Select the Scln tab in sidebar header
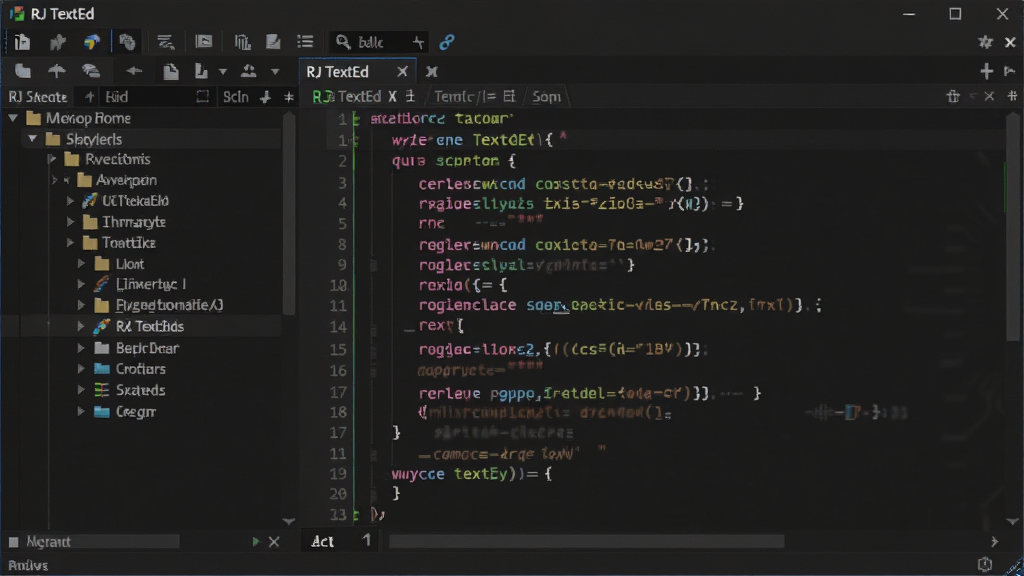This screenshot has width=1024, height=576. (236, 97)
